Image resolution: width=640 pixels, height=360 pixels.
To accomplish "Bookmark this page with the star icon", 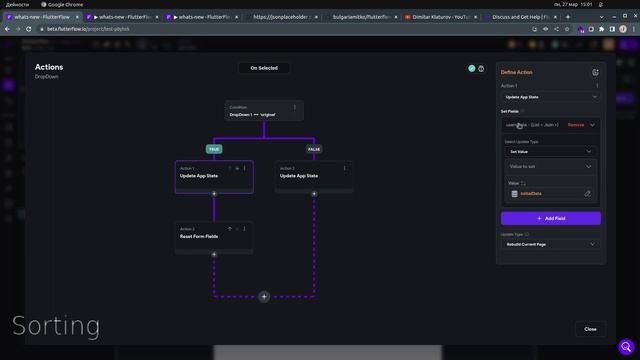I will (x=567, y=29).
